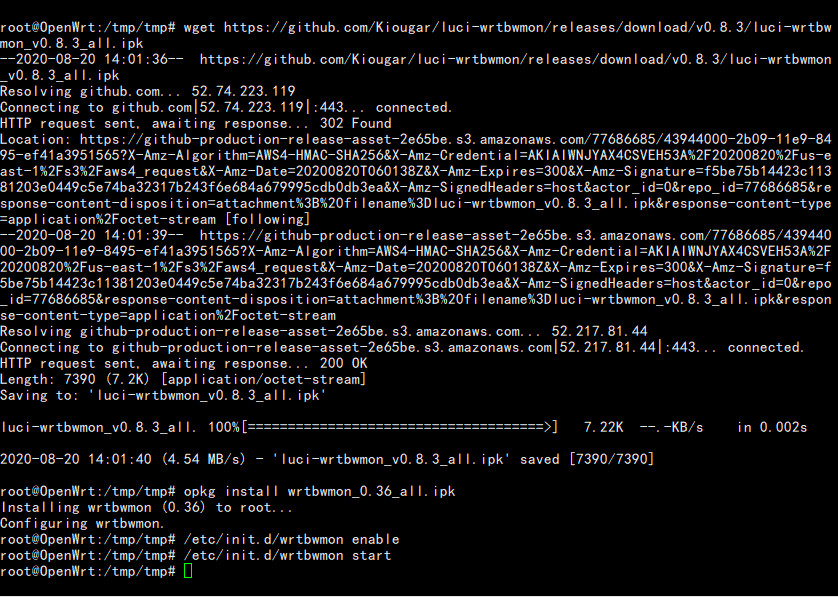Click 'Installing wrtbwmon (0.36) to root...' line

(146, 507)
